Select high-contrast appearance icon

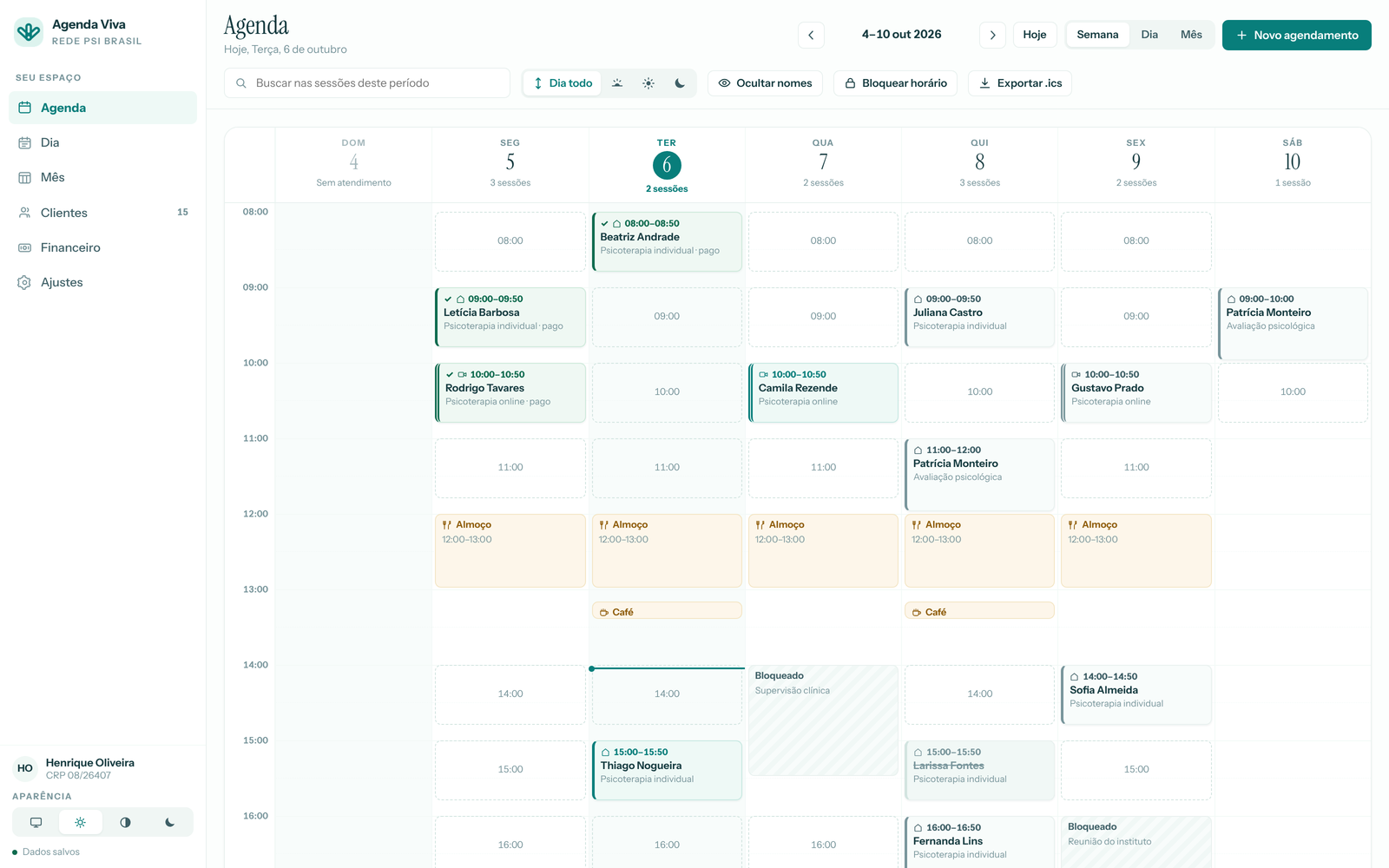pyautogui.click(x=125, y=822)
